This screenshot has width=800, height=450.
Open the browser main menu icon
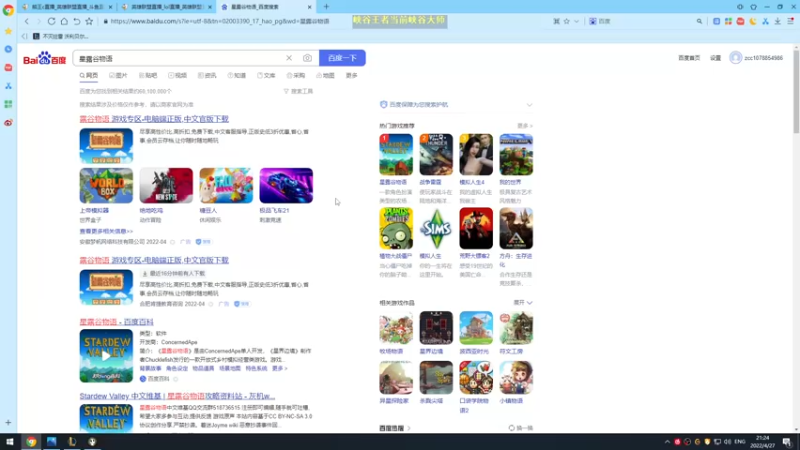(790, 21)
